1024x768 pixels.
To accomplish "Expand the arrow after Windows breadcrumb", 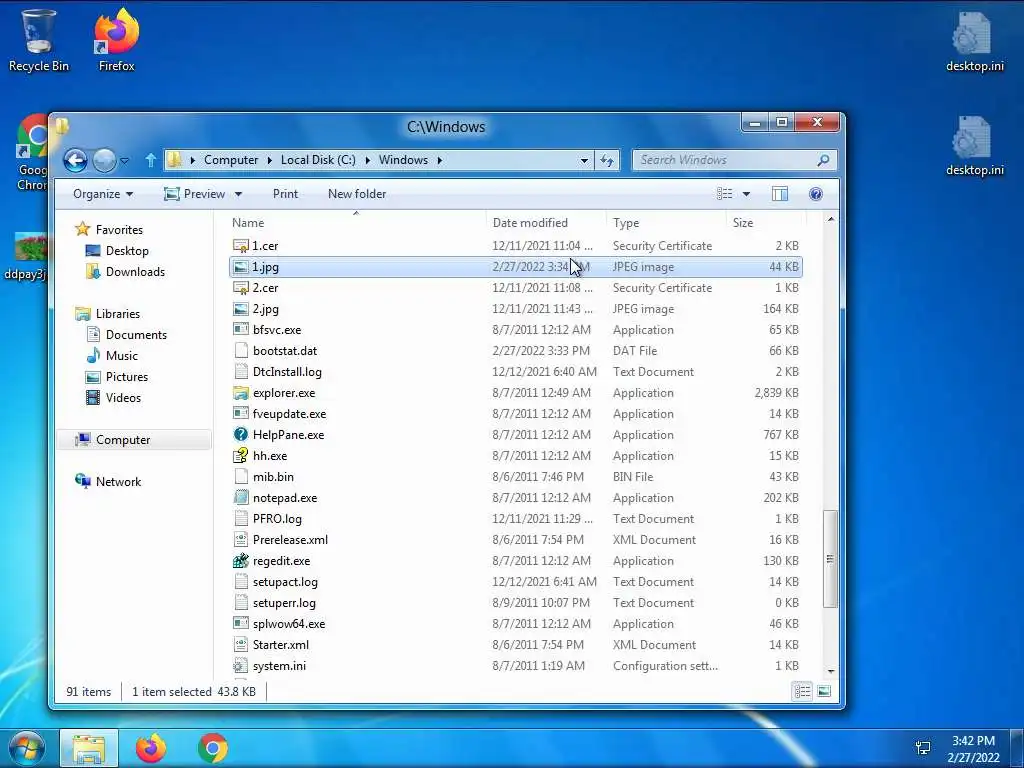I will 440,160.
